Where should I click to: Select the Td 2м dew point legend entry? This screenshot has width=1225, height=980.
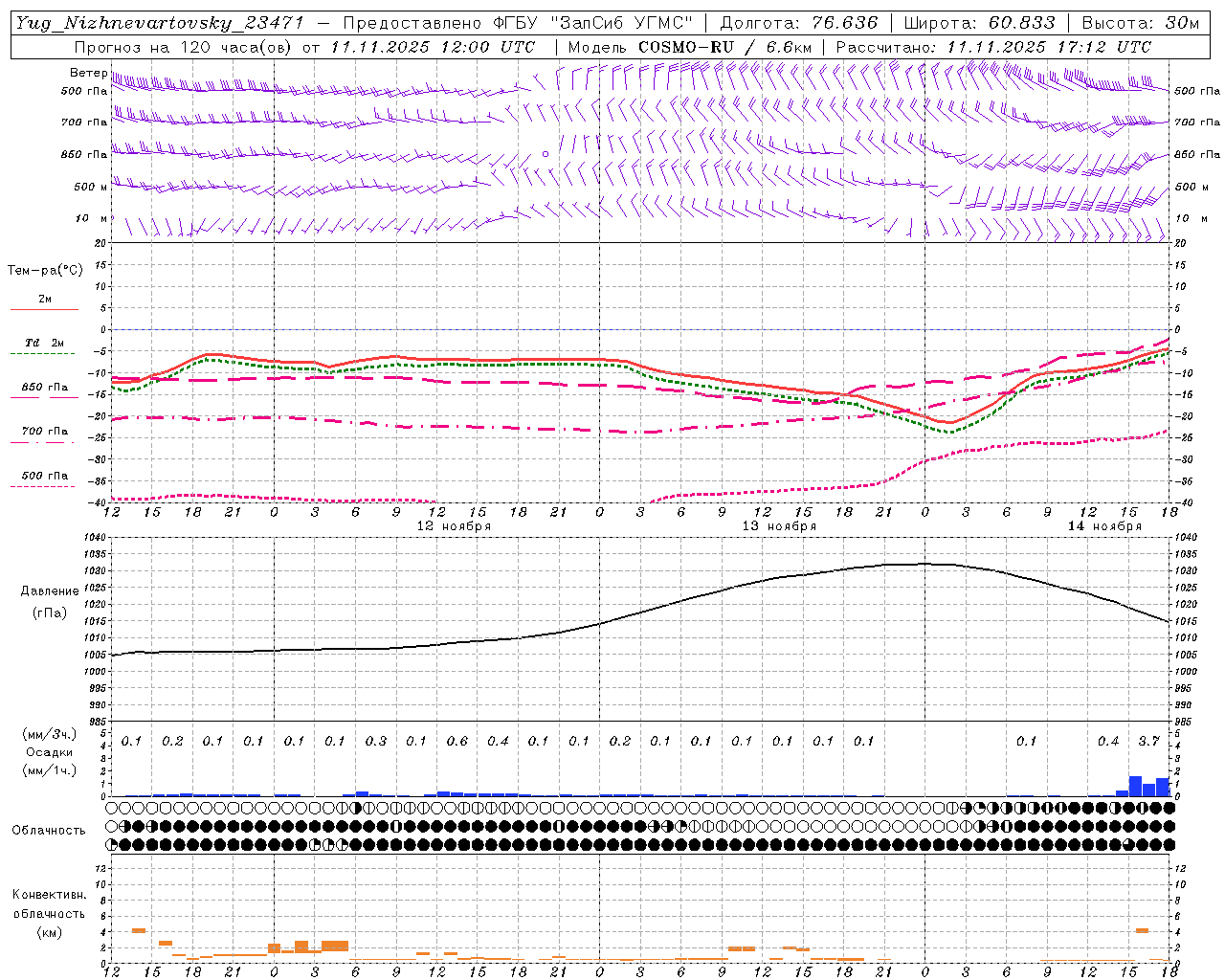[45, 343]
